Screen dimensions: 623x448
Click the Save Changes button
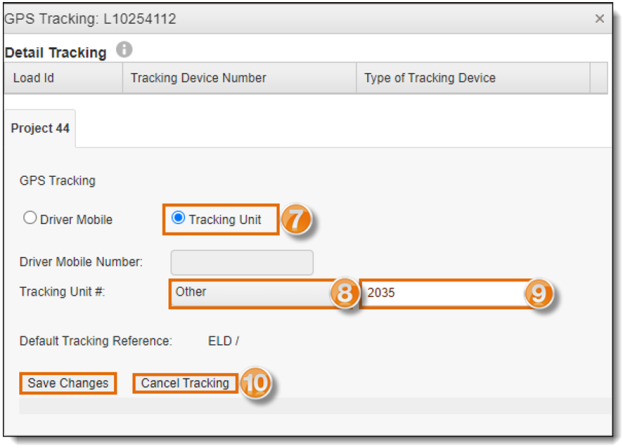[68, 383]
